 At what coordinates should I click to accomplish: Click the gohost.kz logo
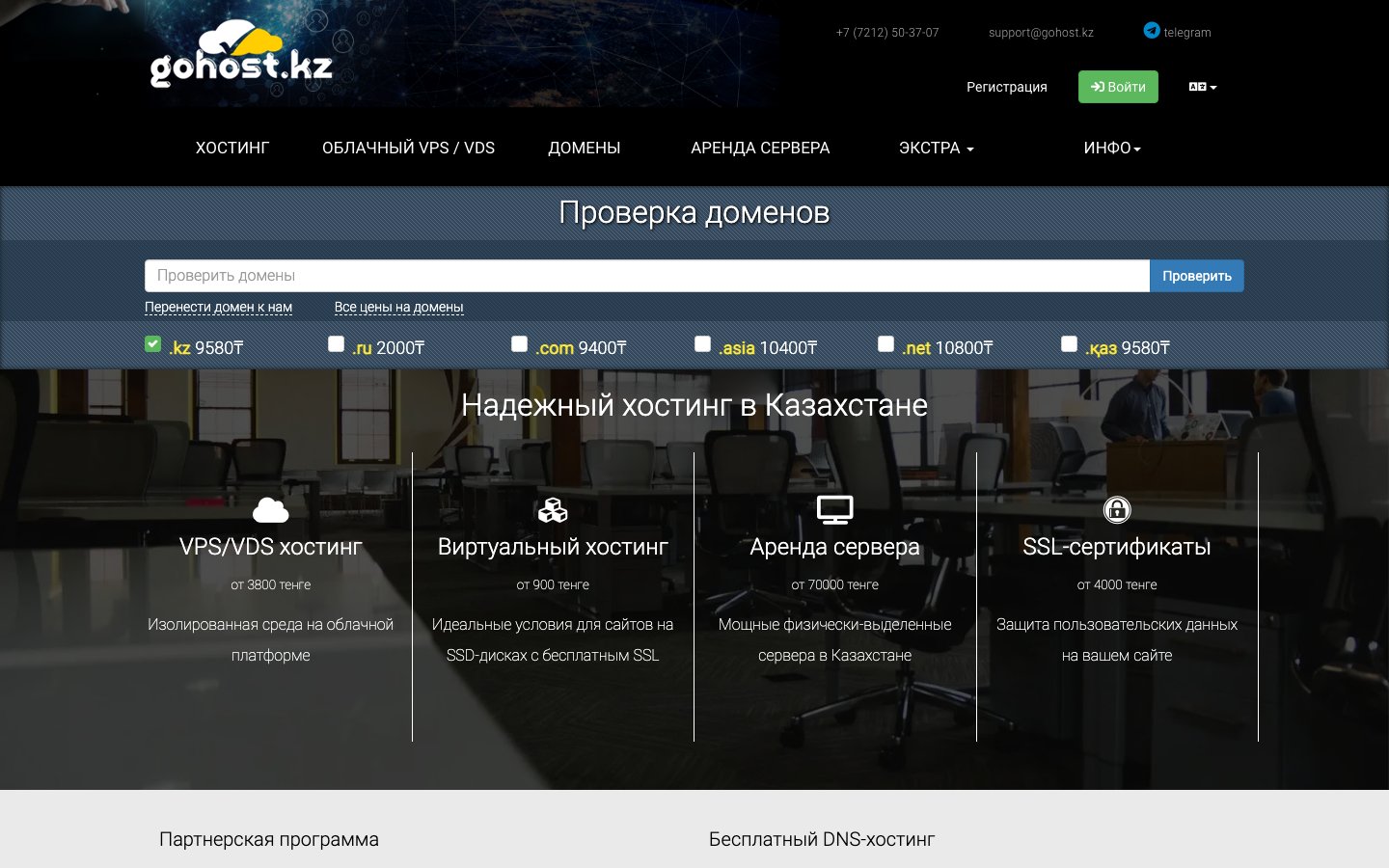[241, 55]
